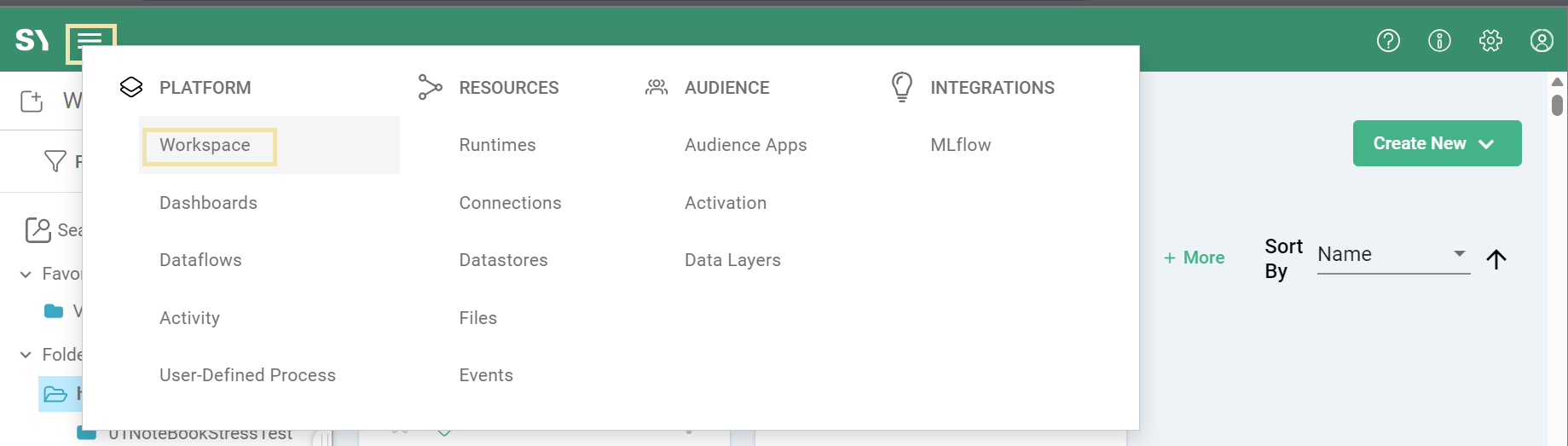Image resolution: width=1568 pixels, height=446 pixels.
Task: Select Dashboards from Platform menu
Action: point(208,203)
